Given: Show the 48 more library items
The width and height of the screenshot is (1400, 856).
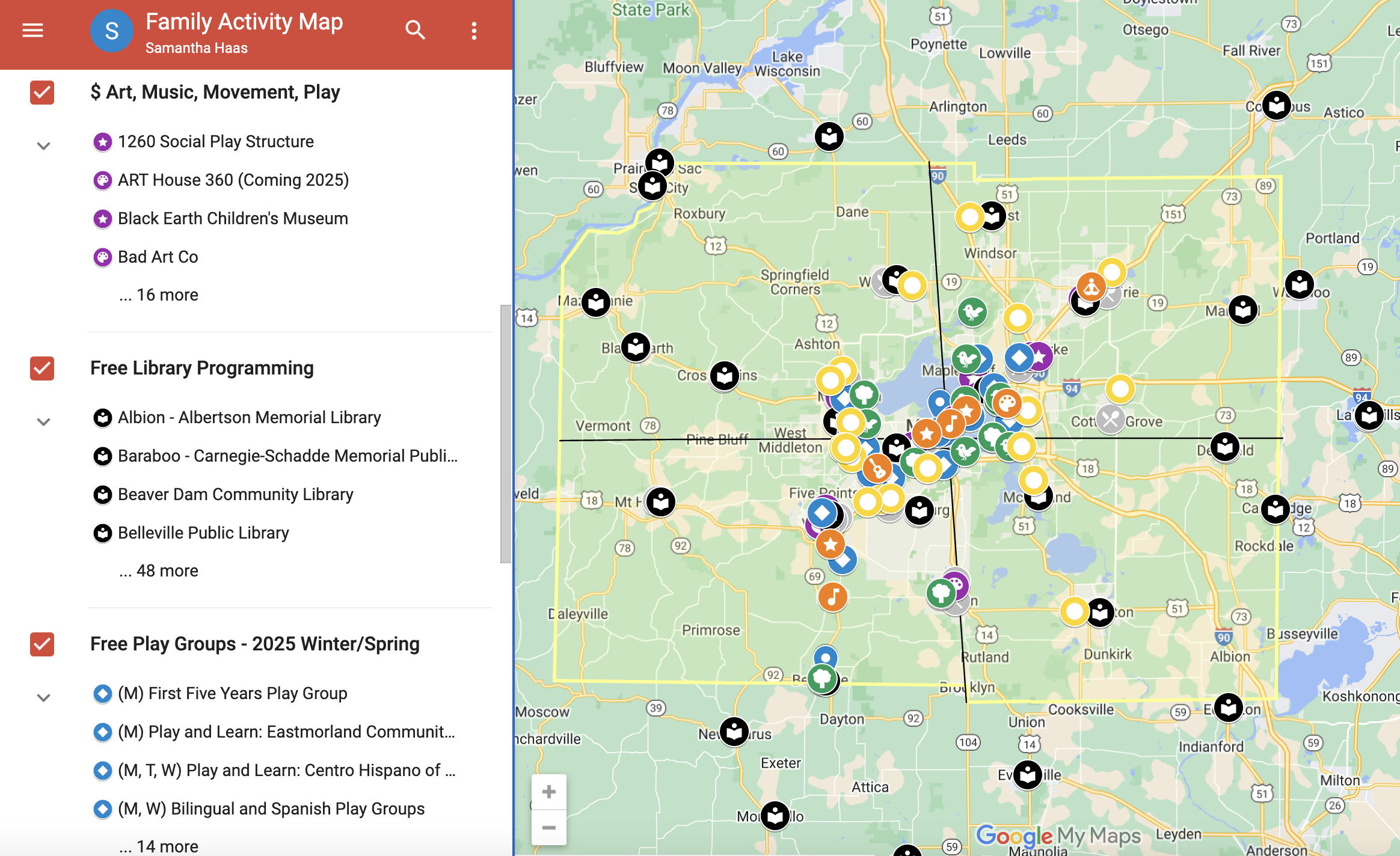Looking at the screenshot, I should pos(159,571).
